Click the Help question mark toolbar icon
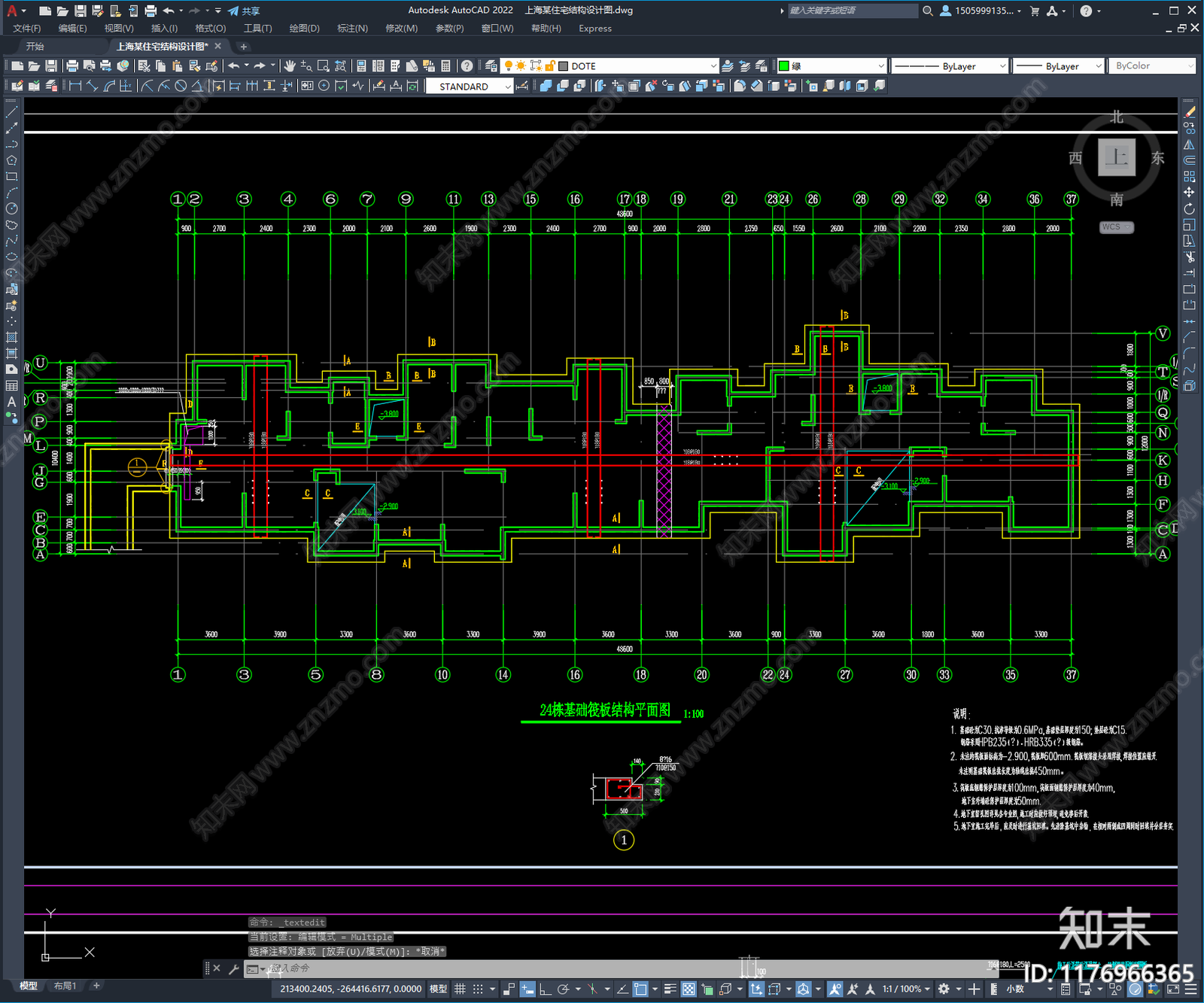The image size is (1204, 1003). click(x=467, y=66)
